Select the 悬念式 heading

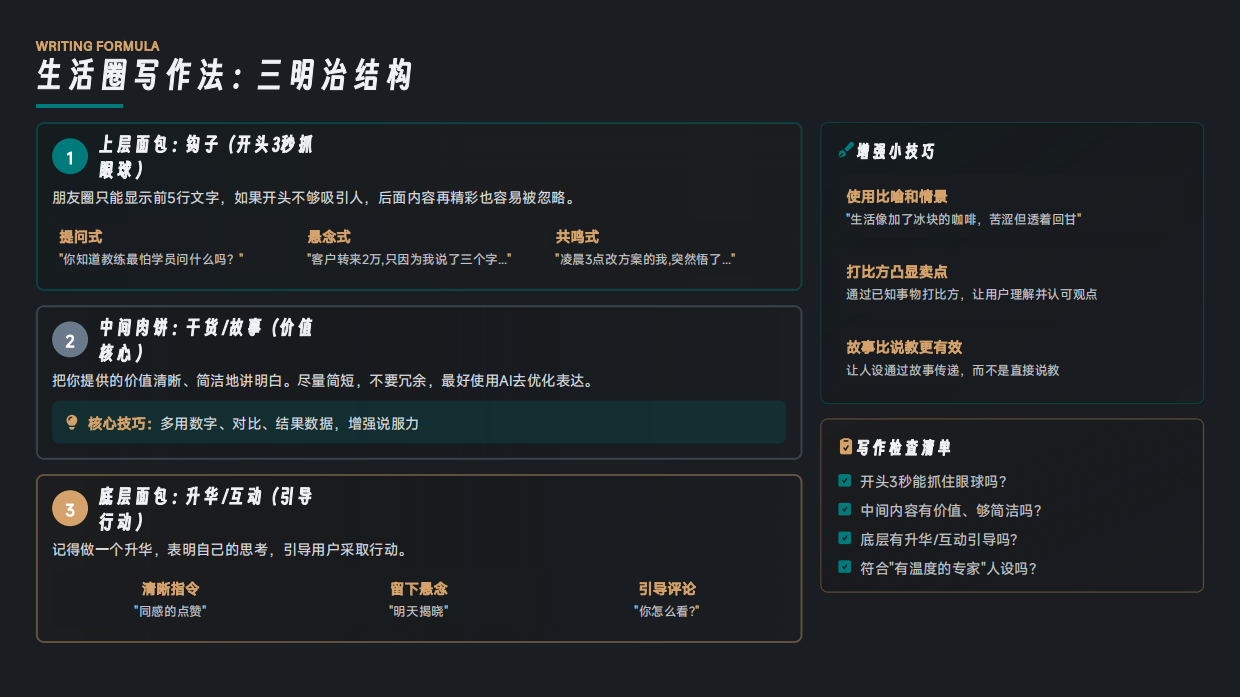(x=329, y=237)
